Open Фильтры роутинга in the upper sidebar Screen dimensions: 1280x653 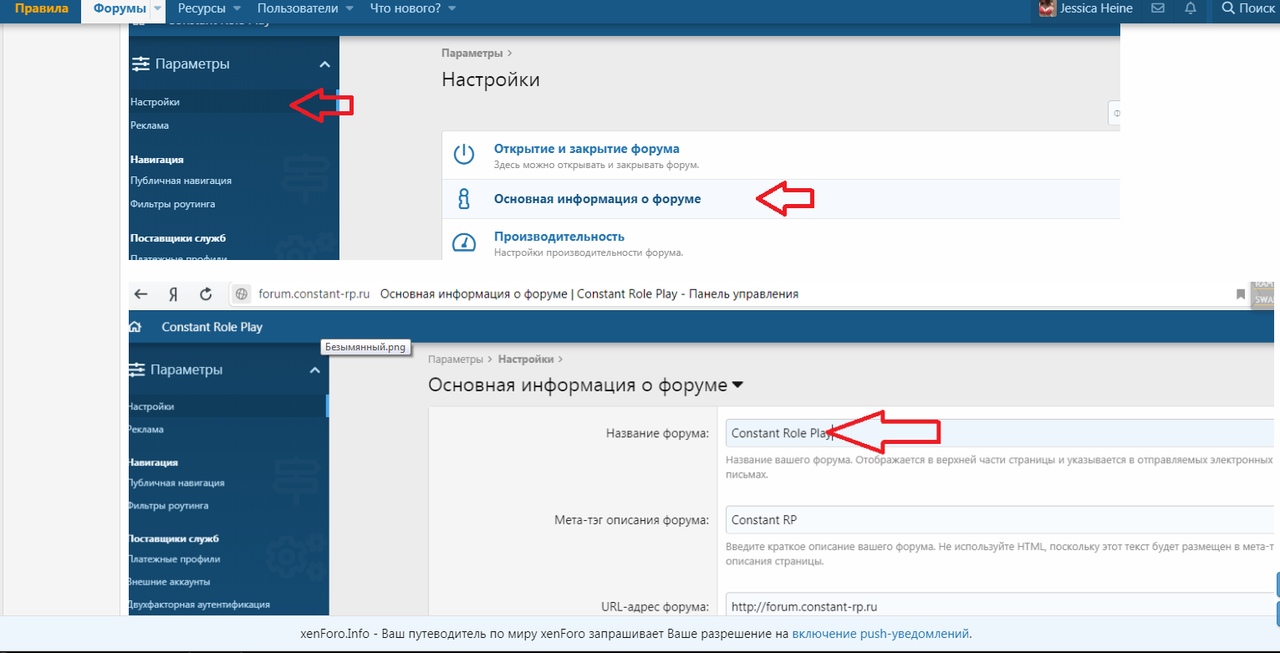coord(172,204)
